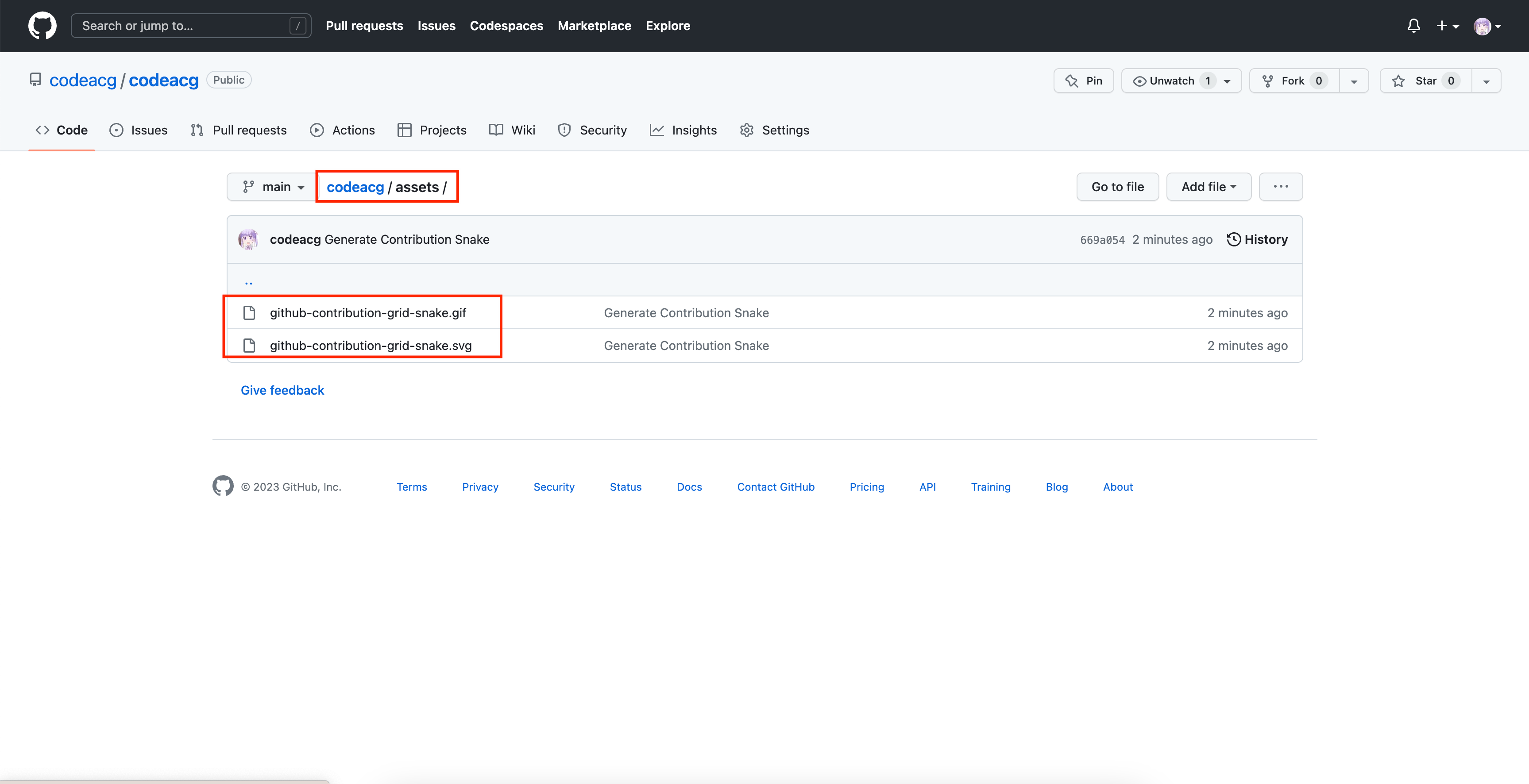The width and height of the screenshot is (1529, 784).
Task: Open commit message on the .svg row
Action: coord(686,345)
